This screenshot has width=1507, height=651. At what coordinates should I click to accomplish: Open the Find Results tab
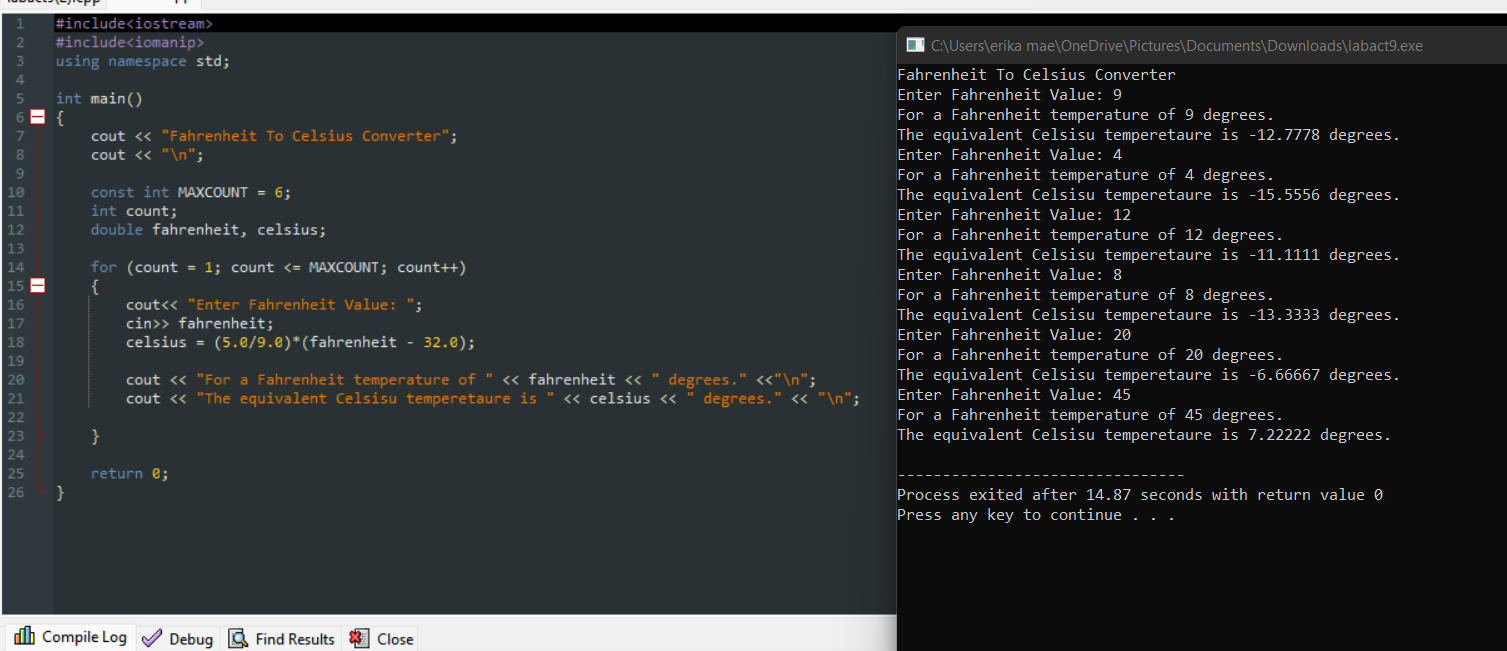point(282,638)
